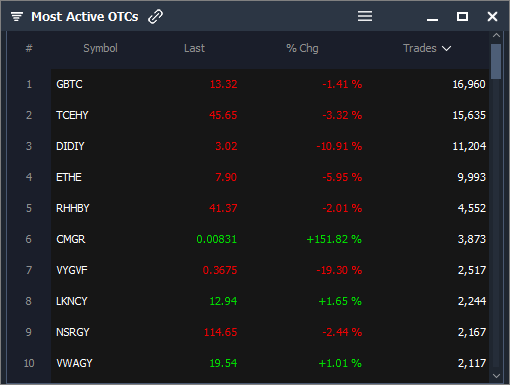Sort by the Symbol column header
Screen dimensions: 510x385
[x=100, y=48]
